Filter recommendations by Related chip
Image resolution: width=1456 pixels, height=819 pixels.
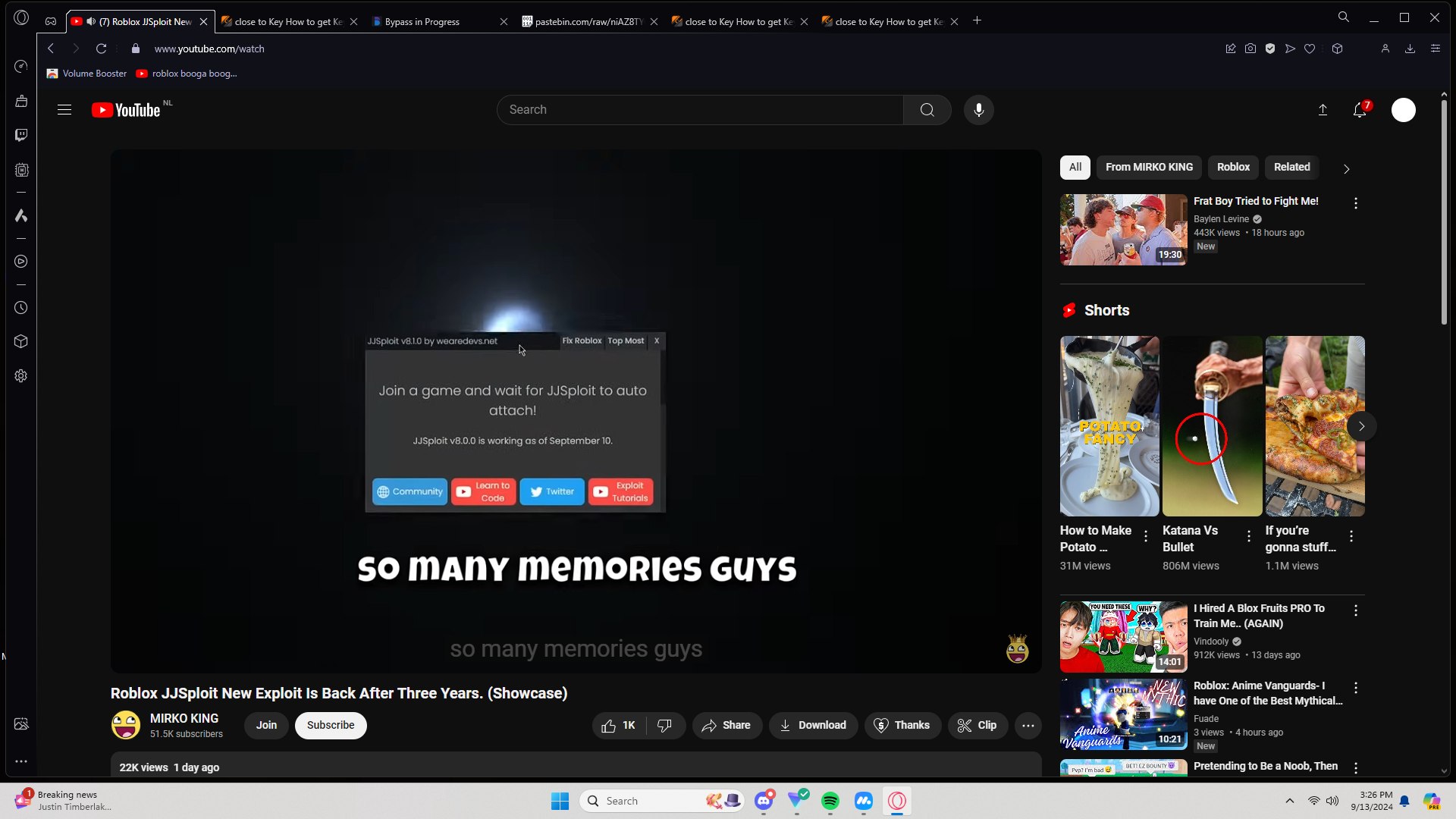point(1291,168)
